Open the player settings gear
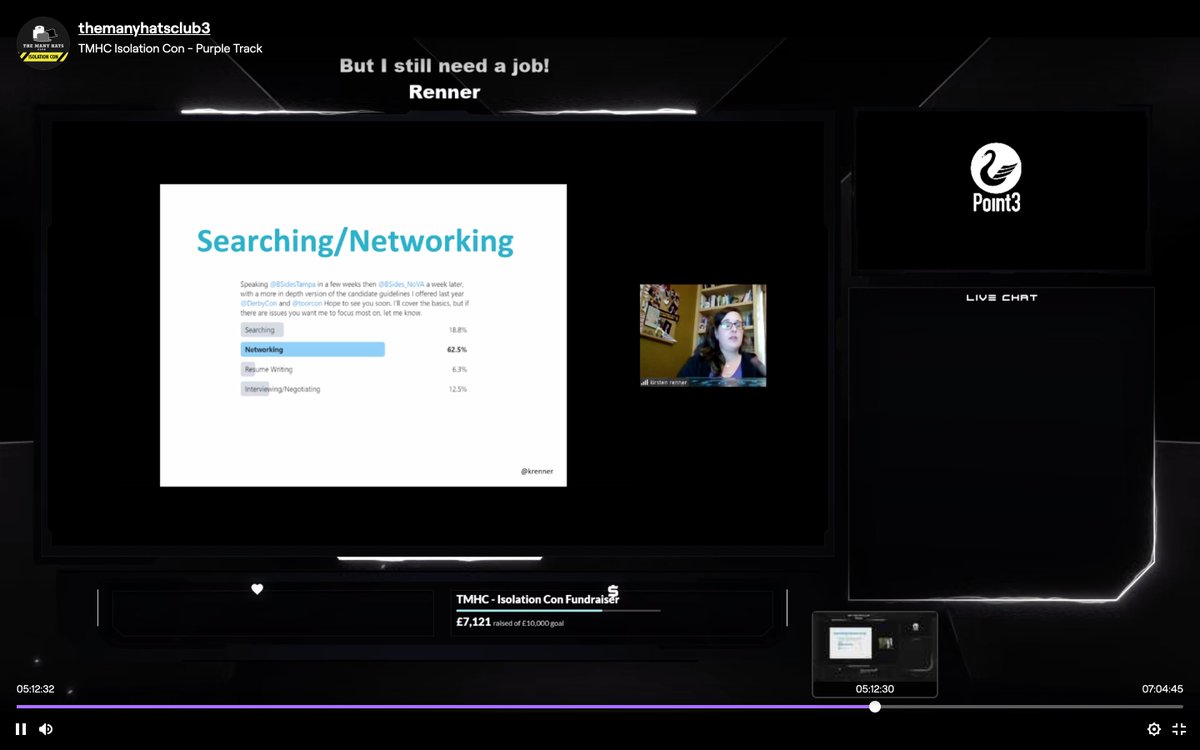 click(x=1154, y=729)
